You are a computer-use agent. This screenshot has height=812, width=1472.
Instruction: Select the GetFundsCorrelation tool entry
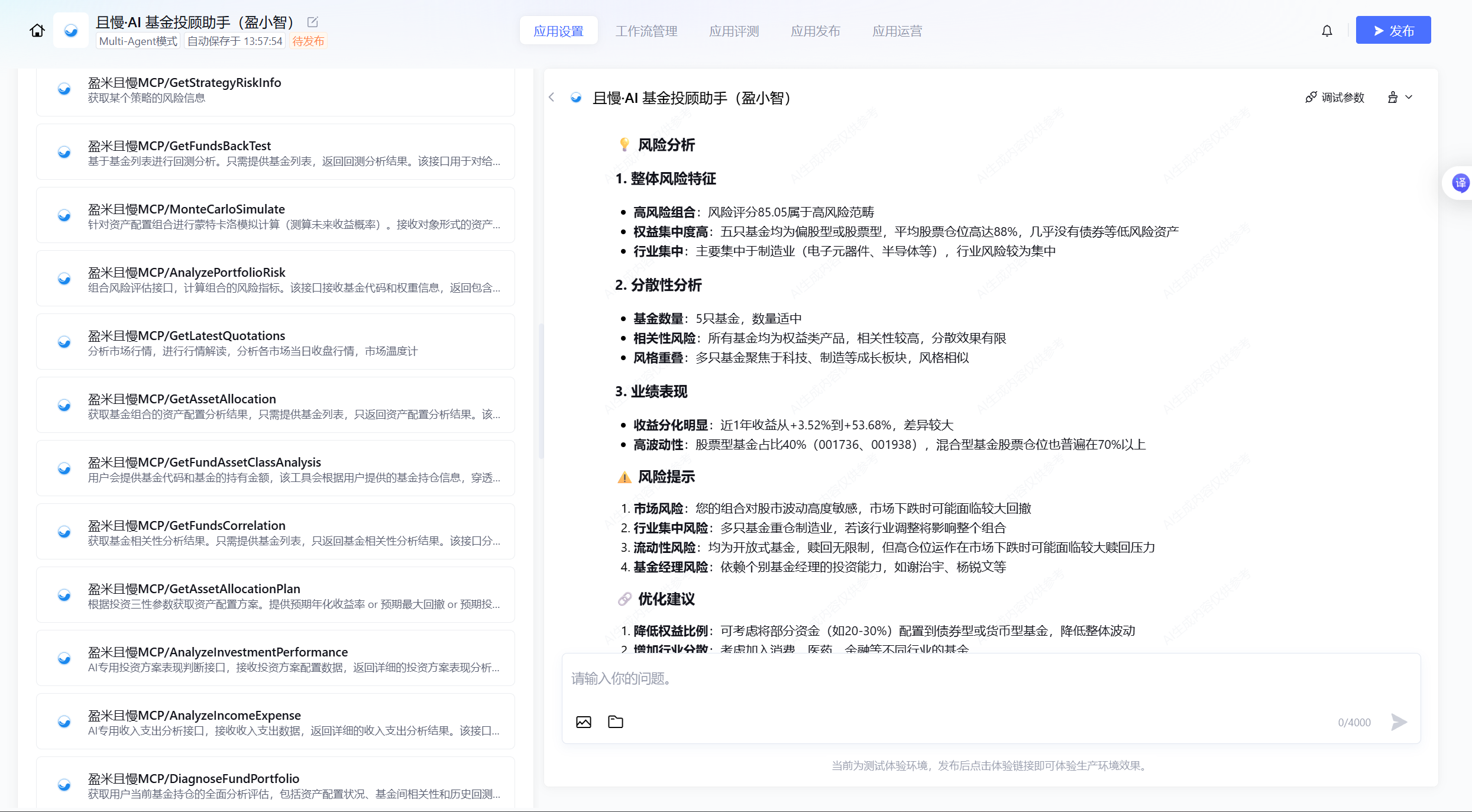(276, 532)
